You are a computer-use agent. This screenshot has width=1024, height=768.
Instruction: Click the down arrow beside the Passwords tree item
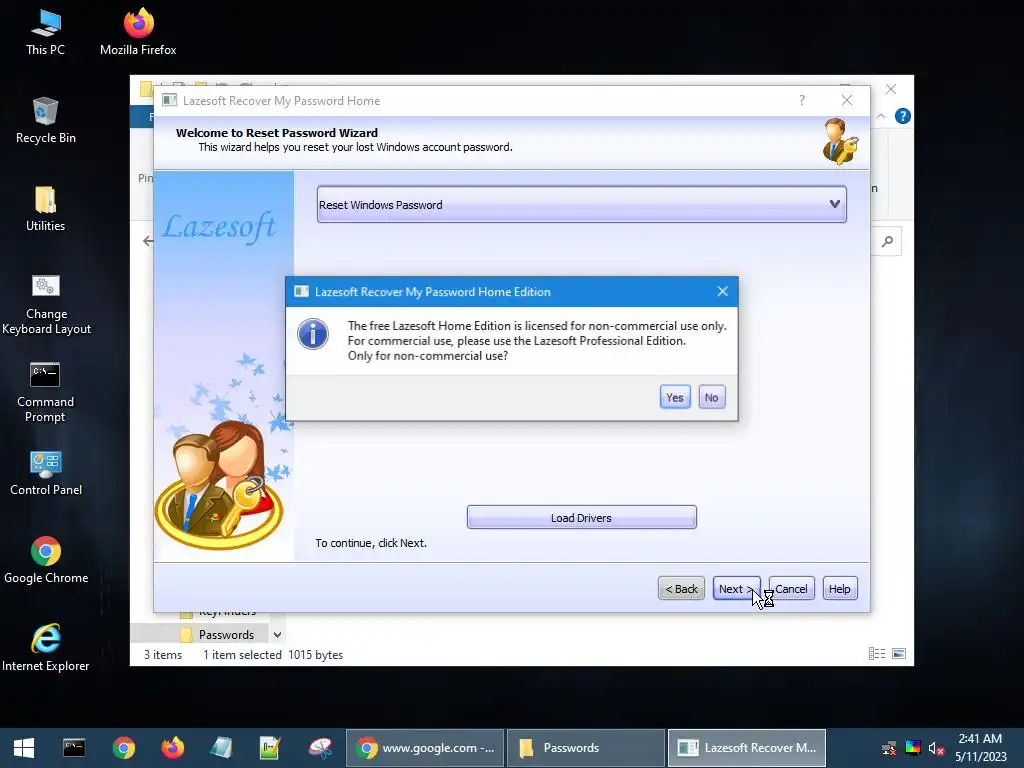click(x=278, y=634)
